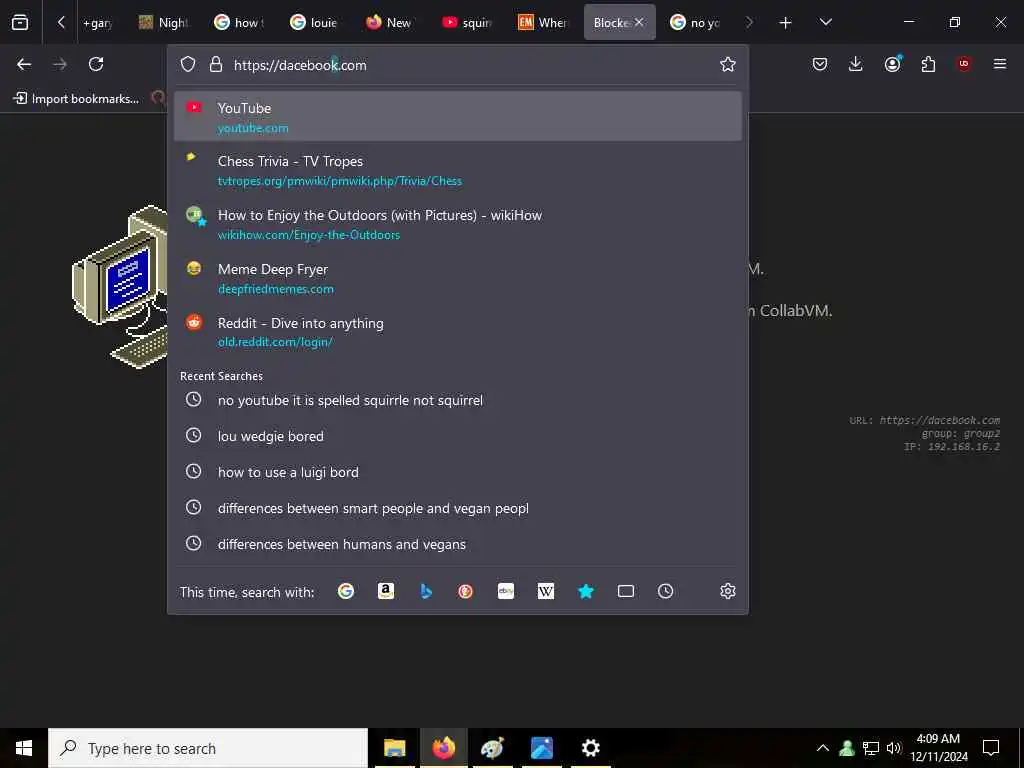This screenshot has width=1024, height=768.
Task: Open the Windows Start menu
Action: (24, 748)
